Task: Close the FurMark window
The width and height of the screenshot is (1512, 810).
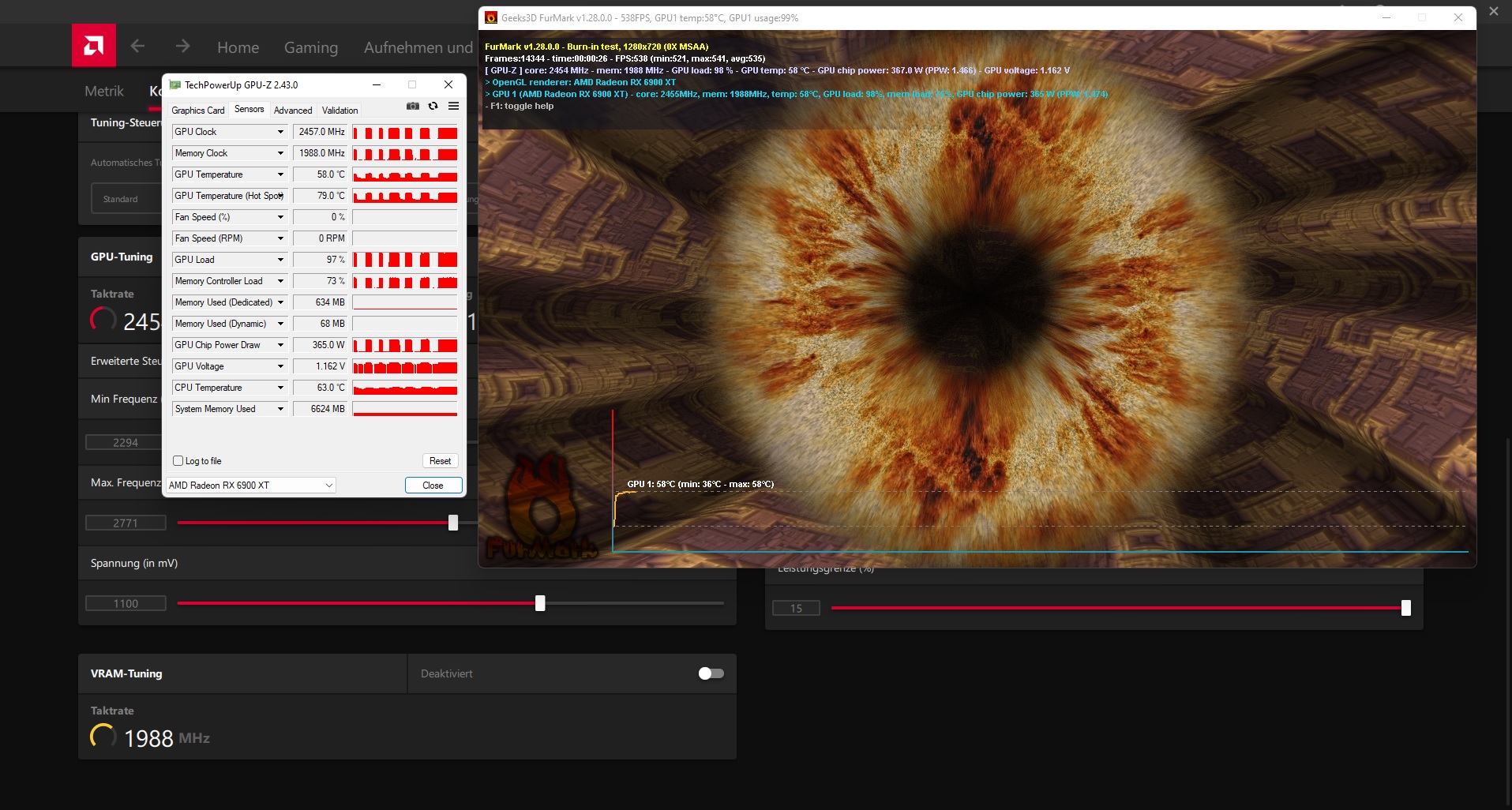Action: [x=1458, y=17]
